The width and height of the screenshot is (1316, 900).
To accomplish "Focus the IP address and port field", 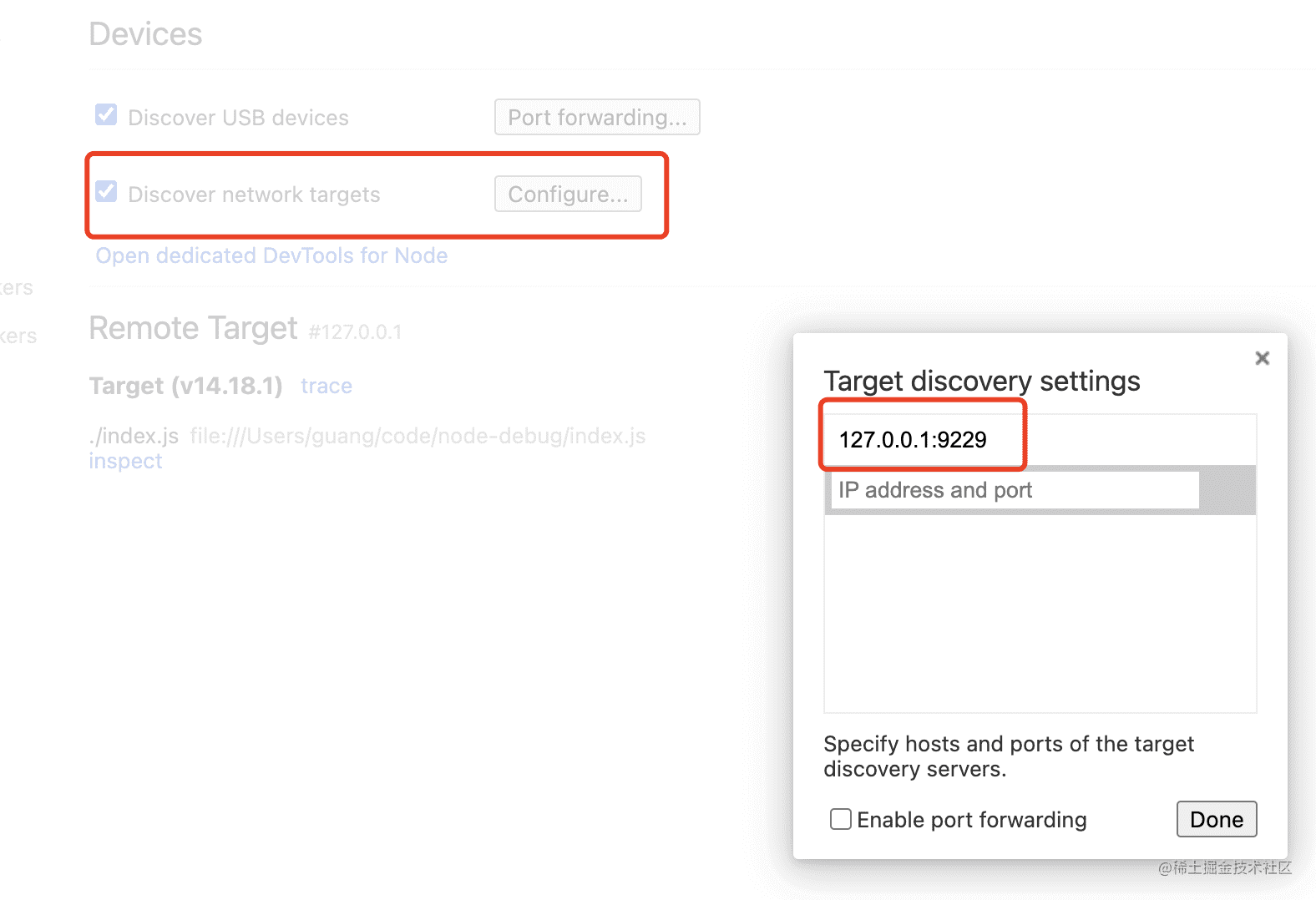I will pyautogui.click(x=1014, y=490).
